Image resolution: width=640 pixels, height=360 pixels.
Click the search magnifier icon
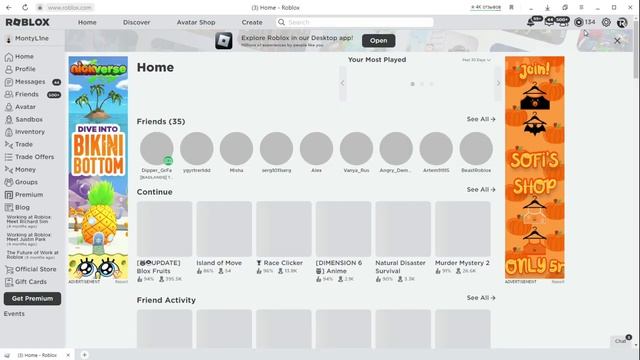pyautogui.click(x=281, y=22)
